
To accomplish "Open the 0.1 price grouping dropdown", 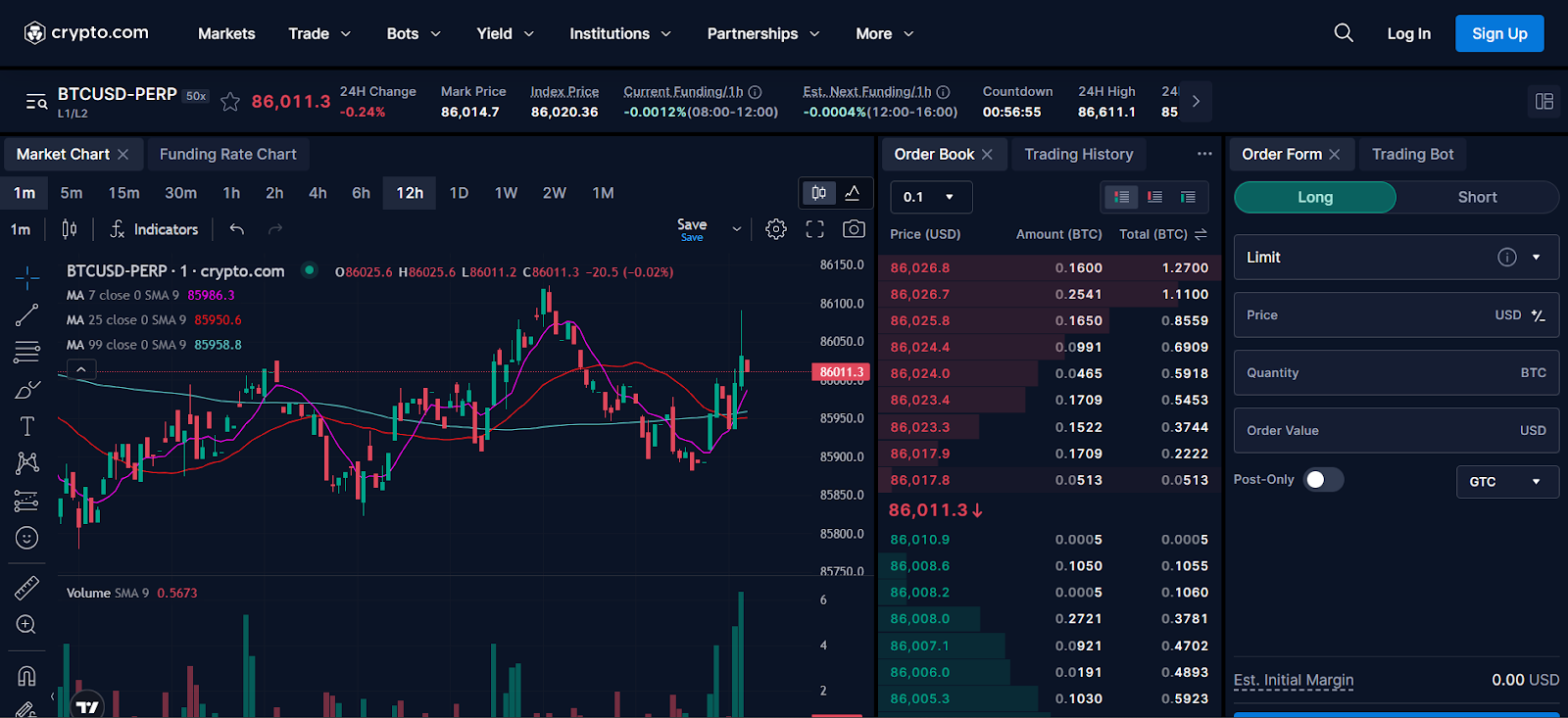I will point(931,197).
